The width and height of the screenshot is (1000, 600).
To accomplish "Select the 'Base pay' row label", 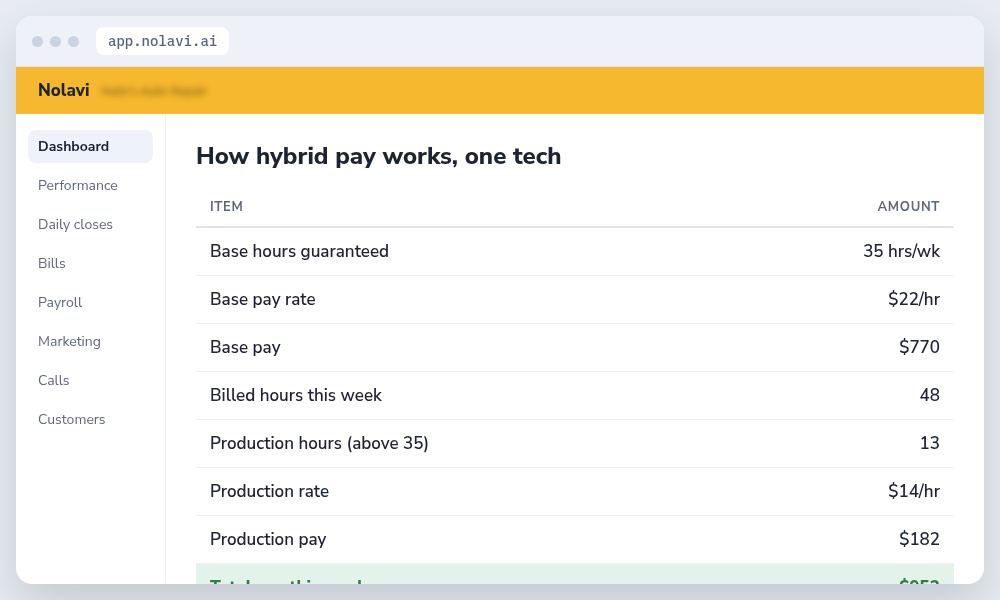I will [x=246, y=348].
